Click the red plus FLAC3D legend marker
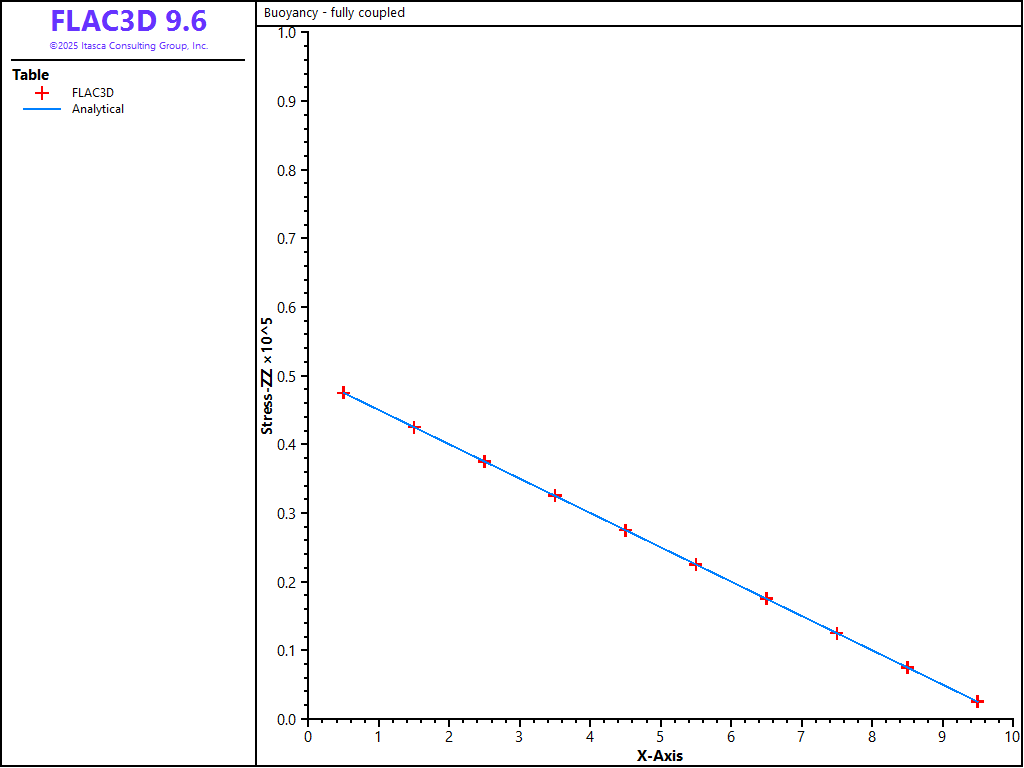This screenshot has height=768, width=1024. coord(42,93)
